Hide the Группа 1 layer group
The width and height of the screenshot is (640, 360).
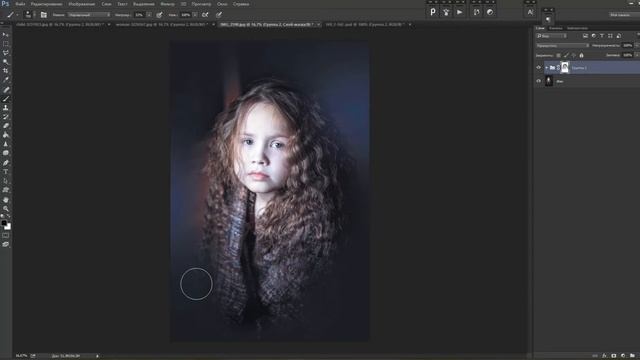click(538, 68)
